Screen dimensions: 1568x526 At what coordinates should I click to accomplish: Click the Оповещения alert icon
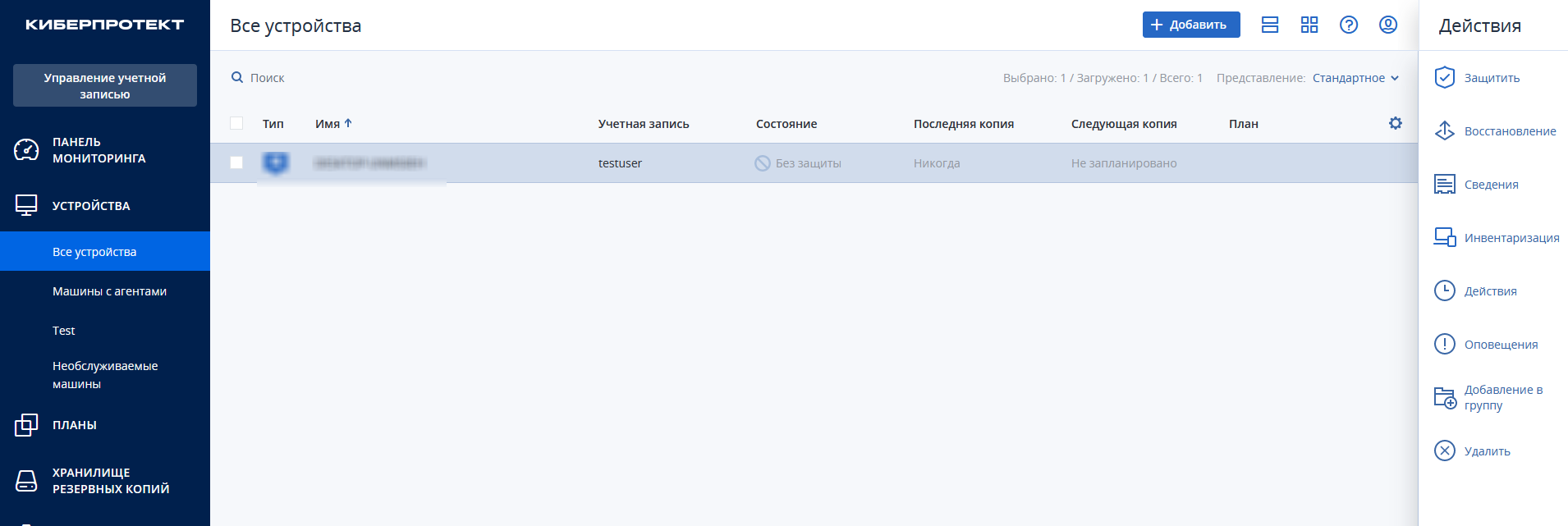(1445, 344)
